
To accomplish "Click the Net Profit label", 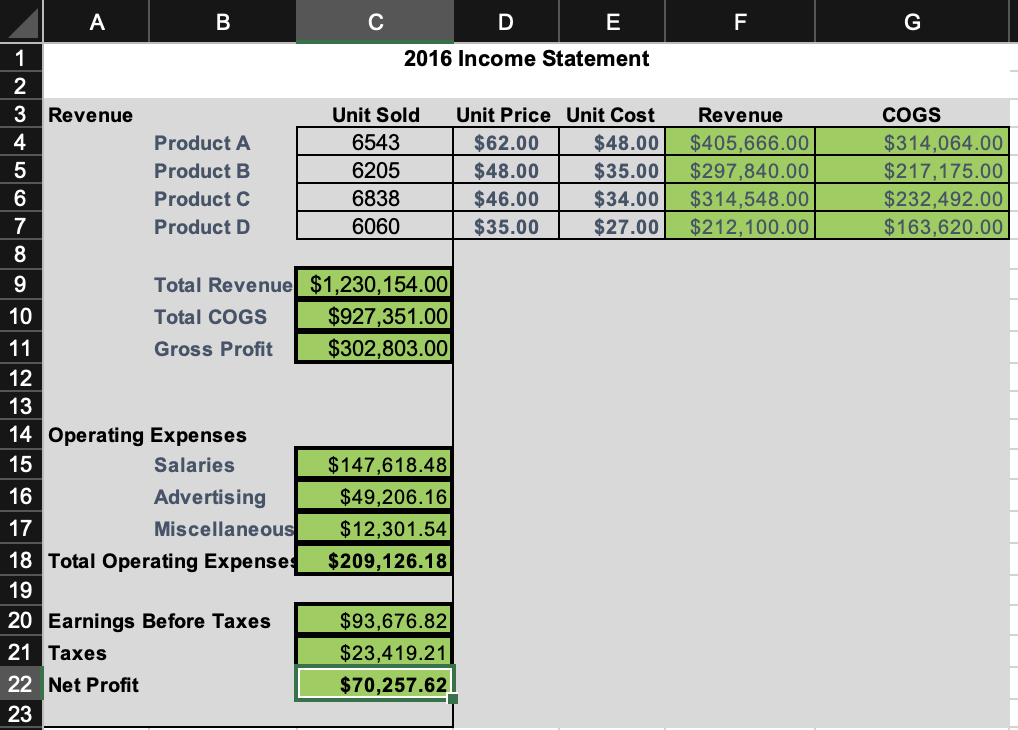I will pos(93,685).
